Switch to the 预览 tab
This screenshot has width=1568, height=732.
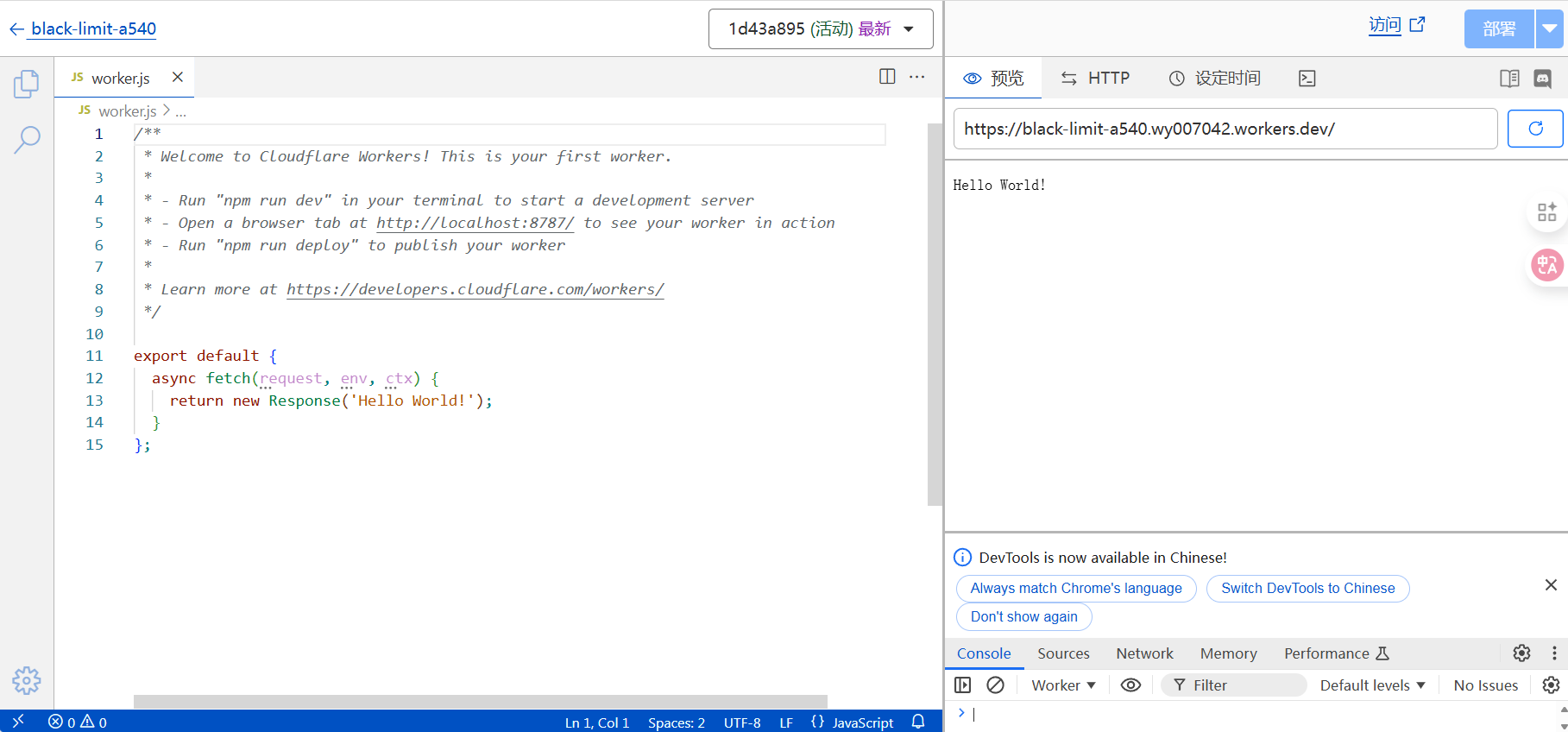[x=993, y=79]
